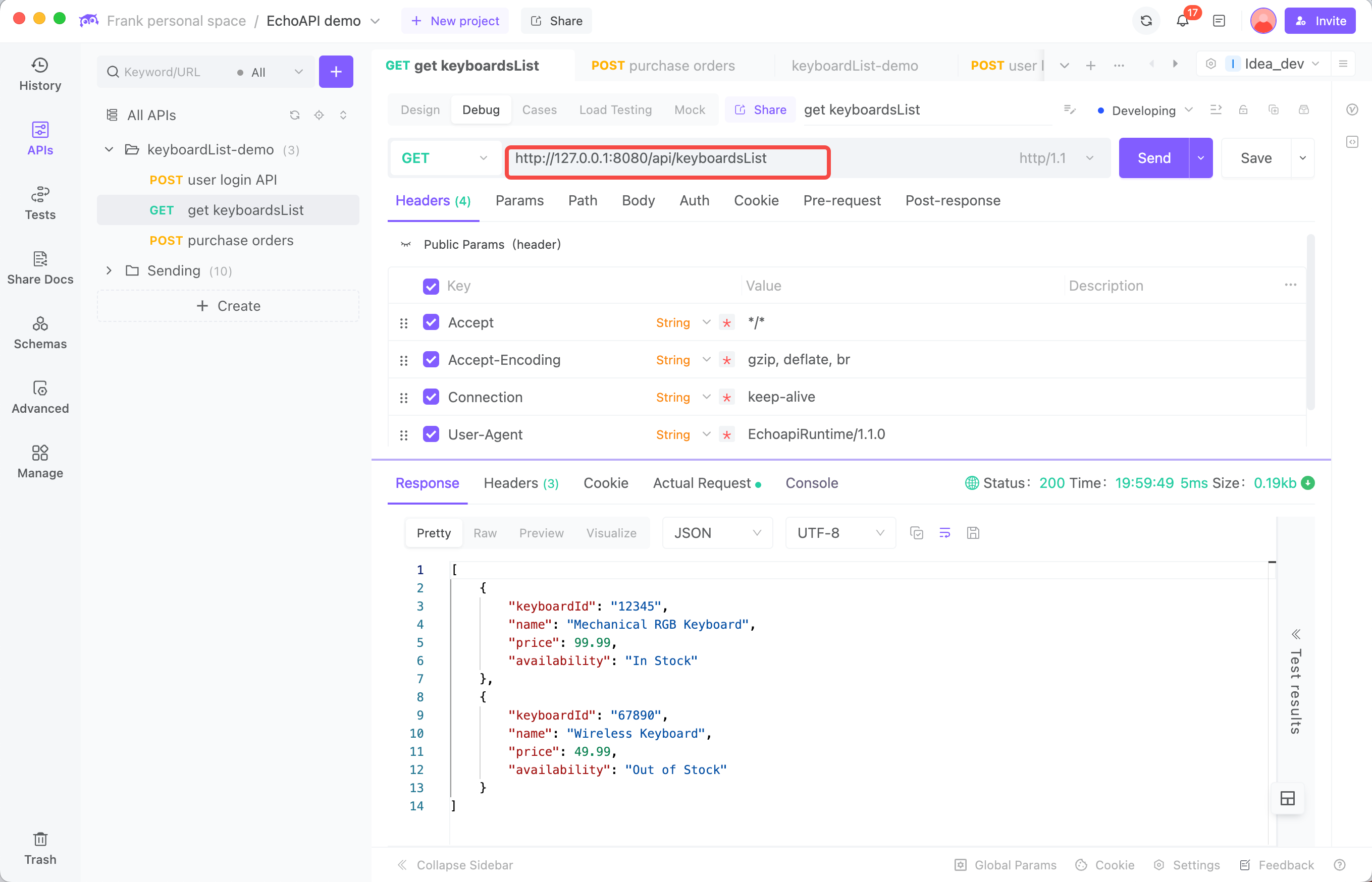
Task: Expand the Sending folder
Action: pyautogui.click(x=109, y=270)
